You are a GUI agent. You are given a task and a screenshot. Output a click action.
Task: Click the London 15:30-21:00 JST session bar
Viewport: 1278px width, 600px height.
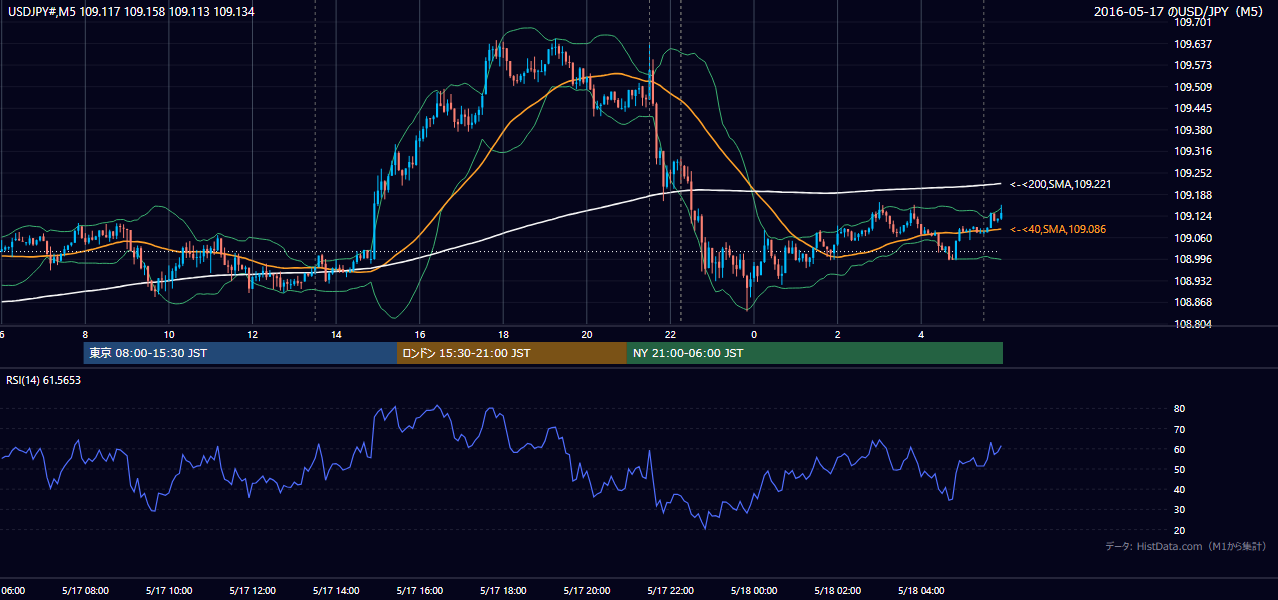point(512,353)
